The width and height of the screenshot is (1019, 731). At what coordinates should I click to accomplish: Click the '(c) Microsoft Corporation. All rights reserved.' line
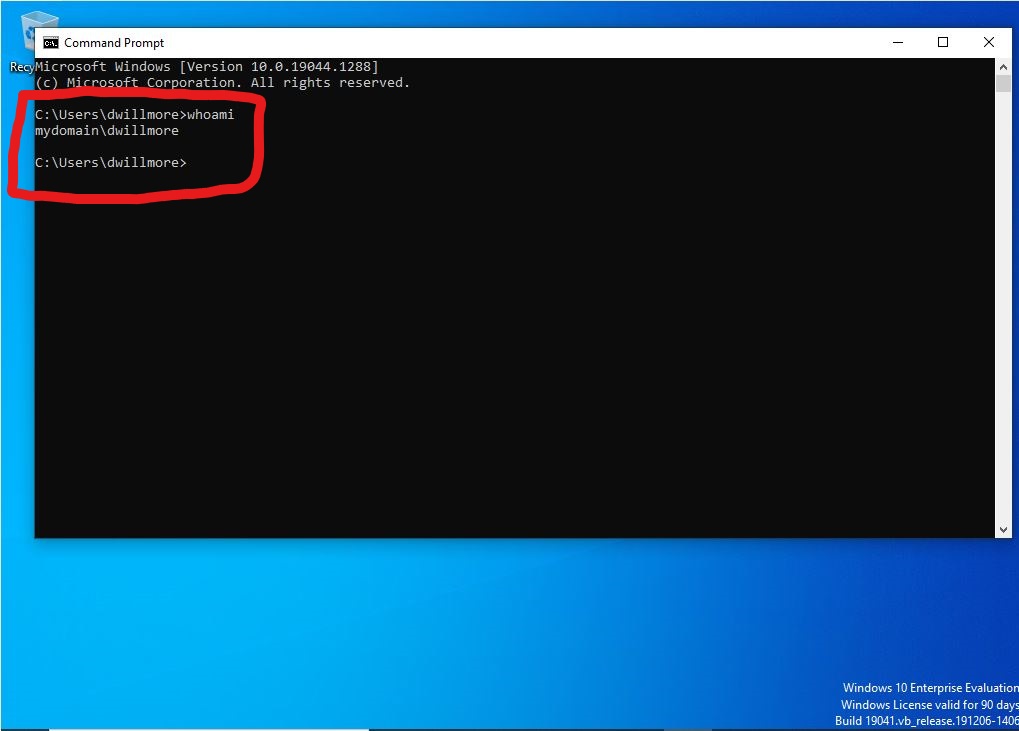(x=222, y=83)
